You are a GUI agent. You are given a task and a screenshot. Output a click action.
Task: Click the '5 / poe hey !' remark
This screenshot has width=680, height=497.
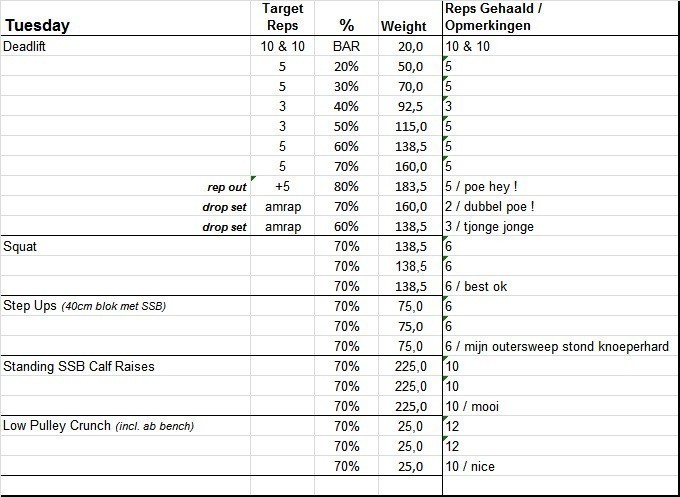pyautogui.click(x=485, y=186)
